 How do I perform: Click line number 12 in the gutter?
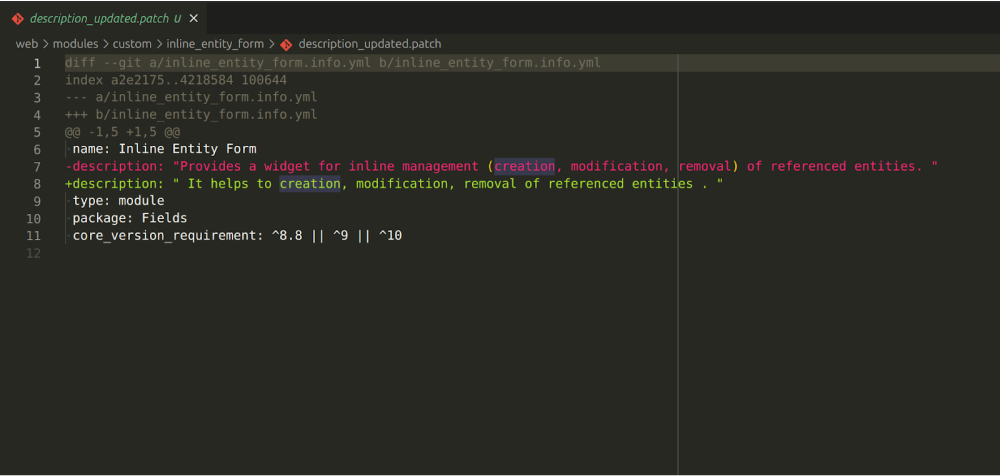(x=34, y=253)
